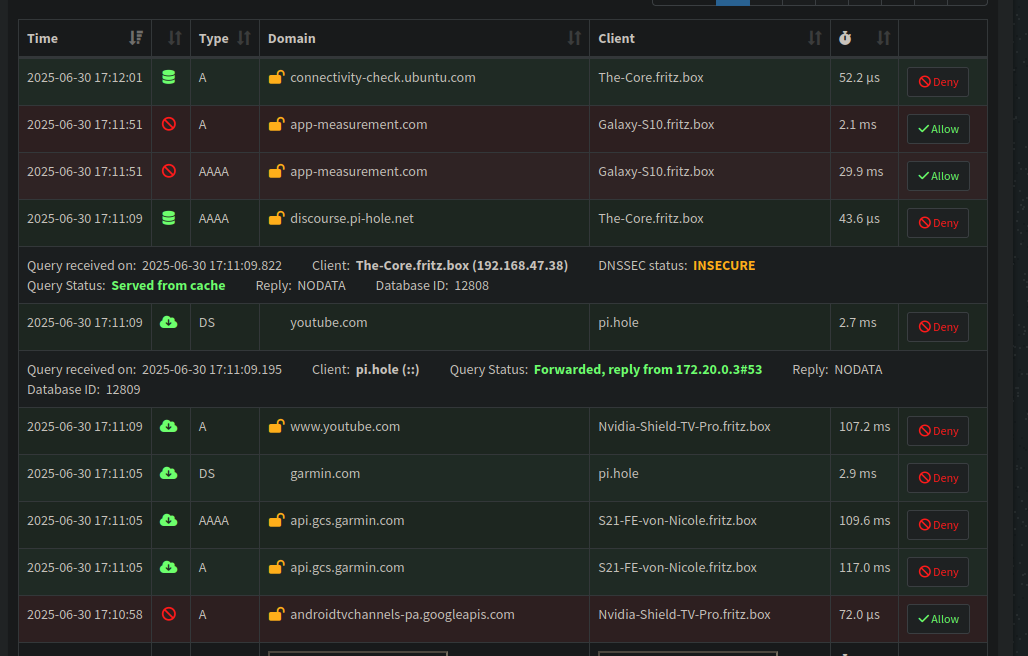This screenshot has width=1028, height=656.
Task: Click the padlock on the api.gcs.garmin.com type A row
Action: (x=277, y=568)
